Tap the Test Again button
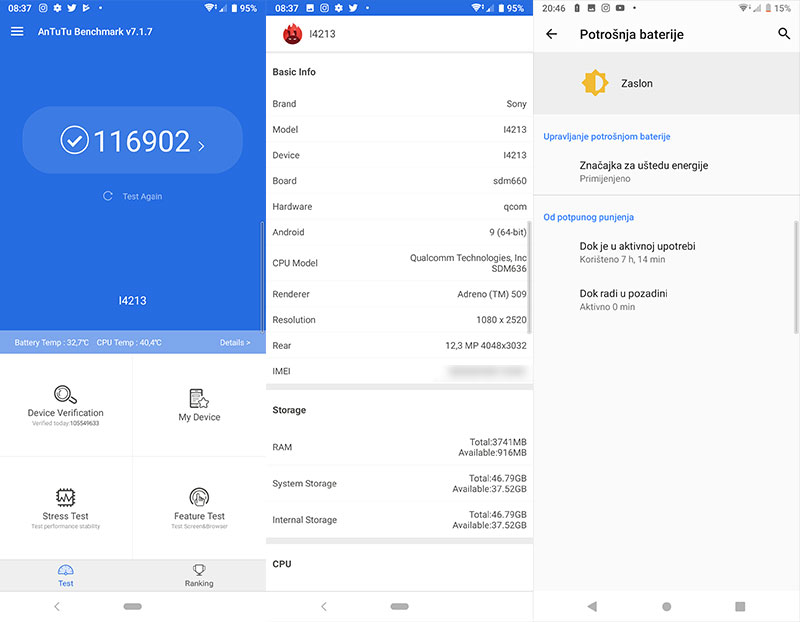 [132, 196]
